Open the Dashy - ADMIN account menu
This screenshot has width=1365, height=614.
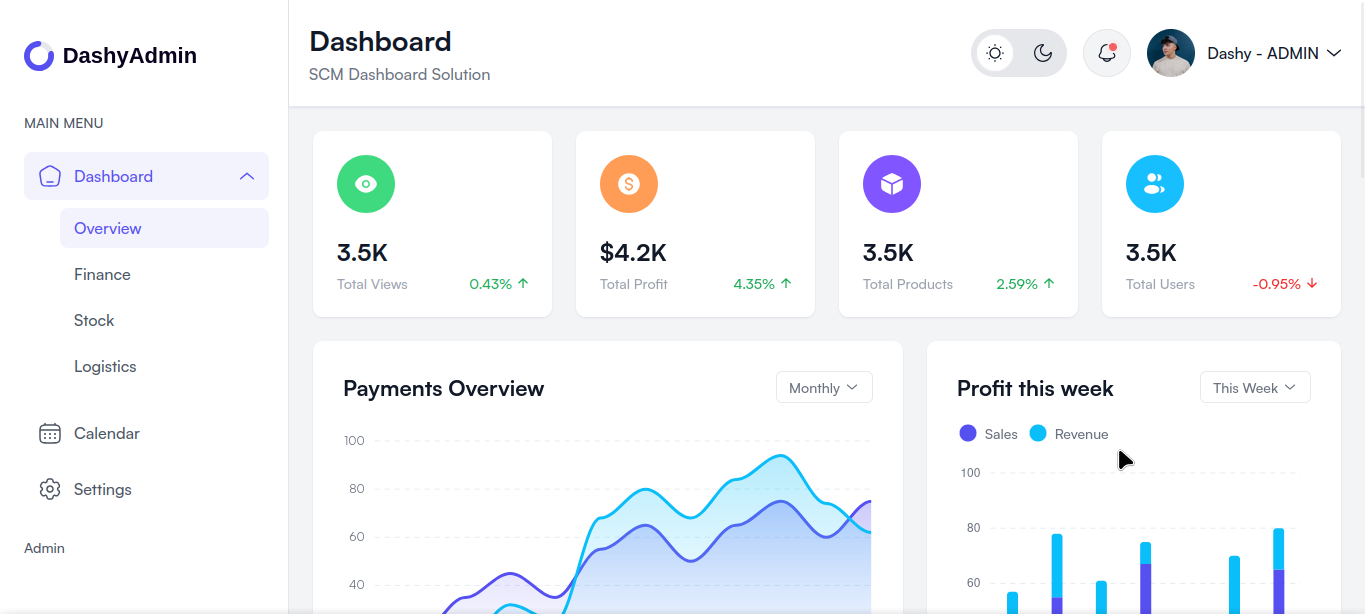(x=1273, y=53)
